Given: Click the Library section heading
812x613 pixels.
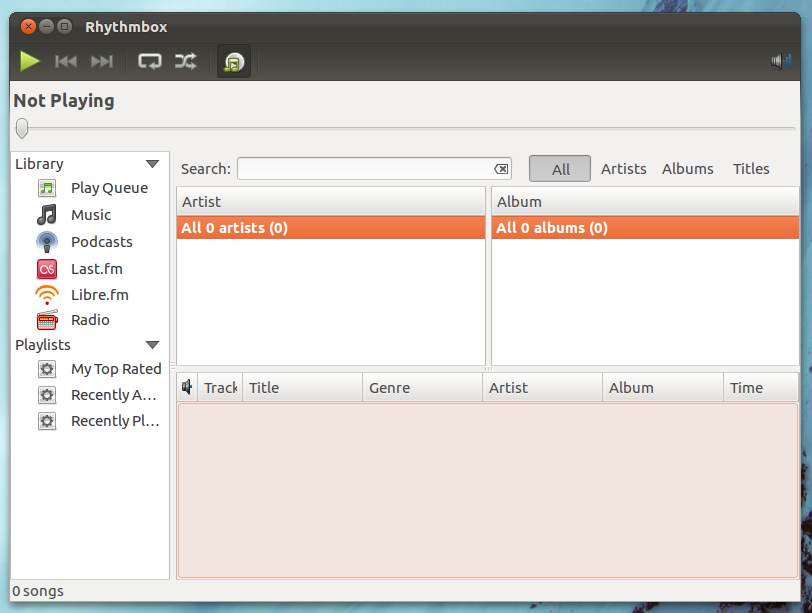Looking at the screenshot, I should [39, 164].
